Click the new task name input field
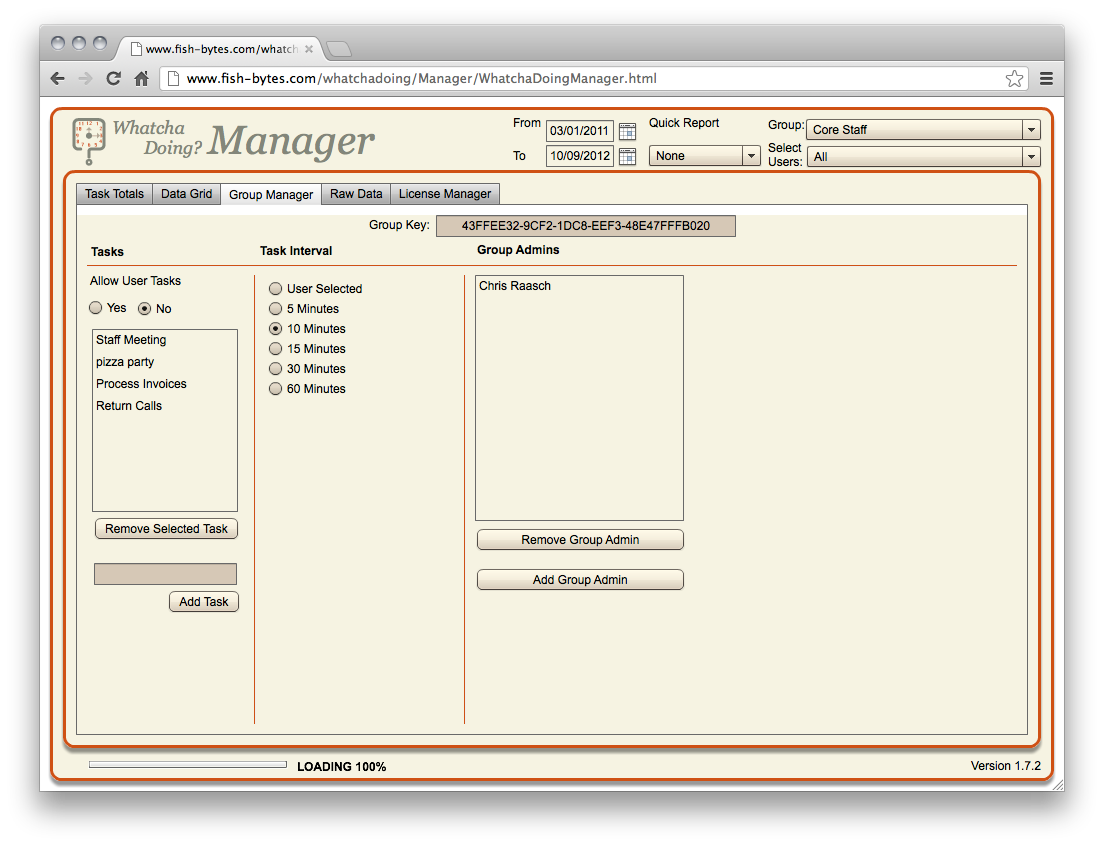1104x846 pixels. pos(165,574)
